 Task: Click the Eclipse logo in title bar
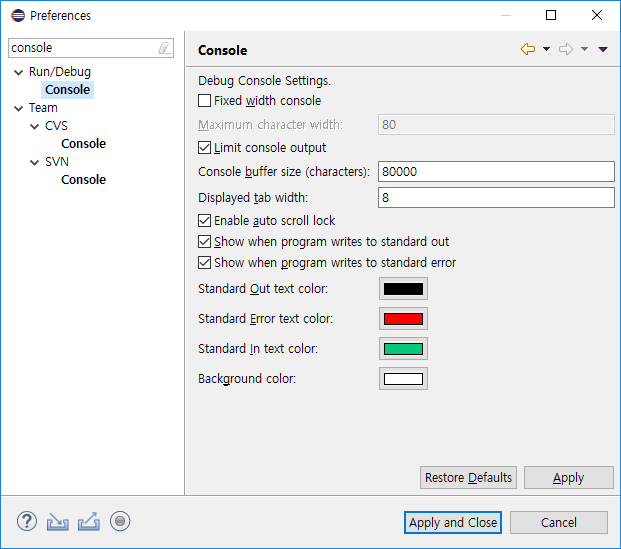[18, 15]
